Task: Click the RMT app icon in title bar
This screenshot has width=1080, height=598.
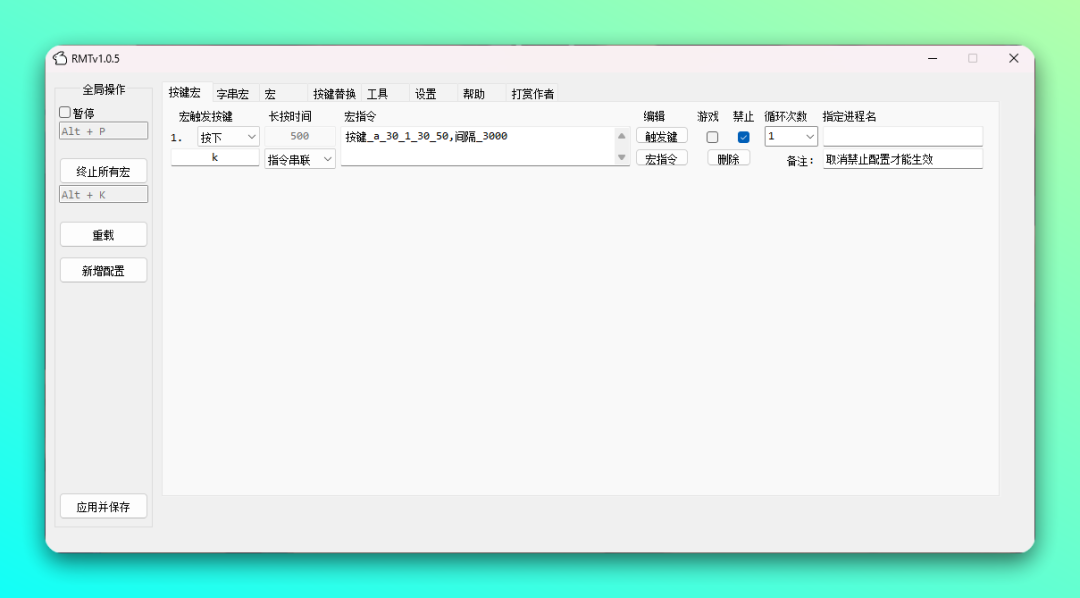Action: (61, 59)
